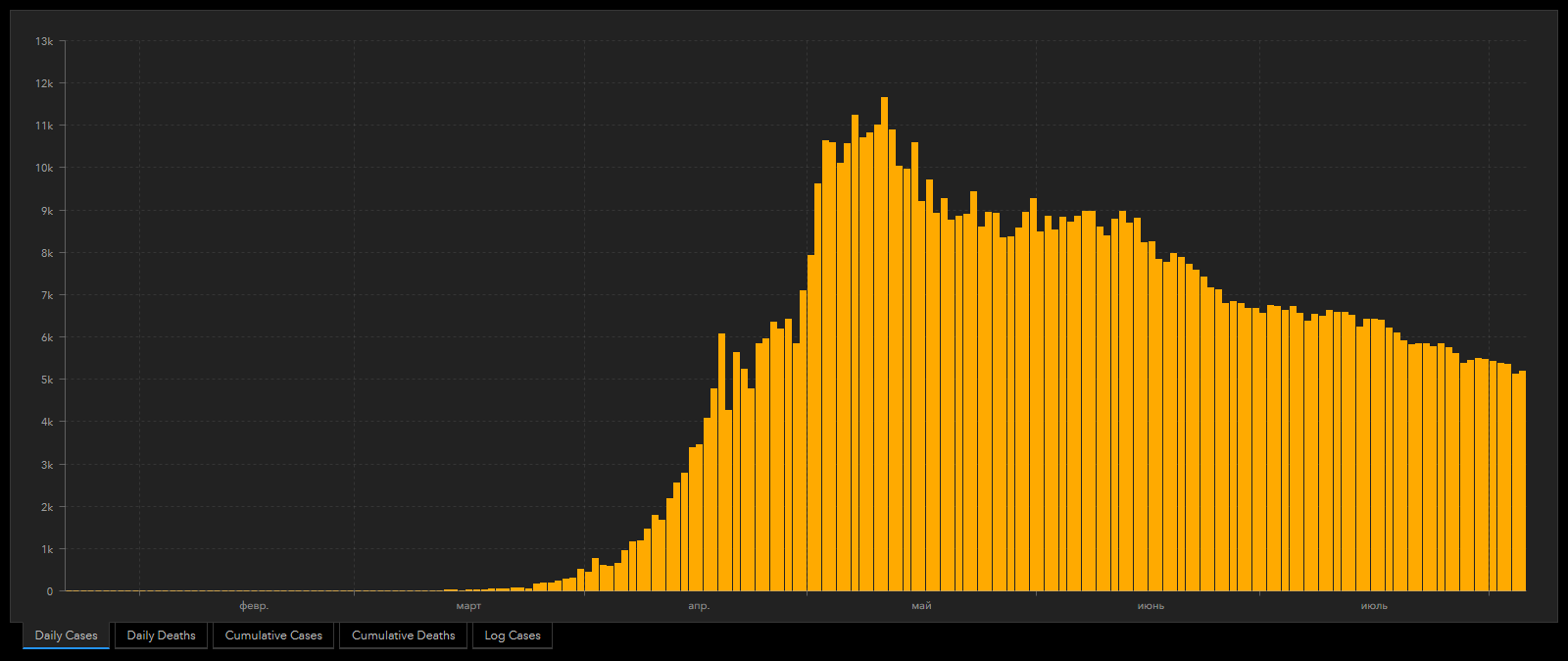Click the 'июнь' x-axis label
The image size is (1568, 661).
pos(1151,606)
